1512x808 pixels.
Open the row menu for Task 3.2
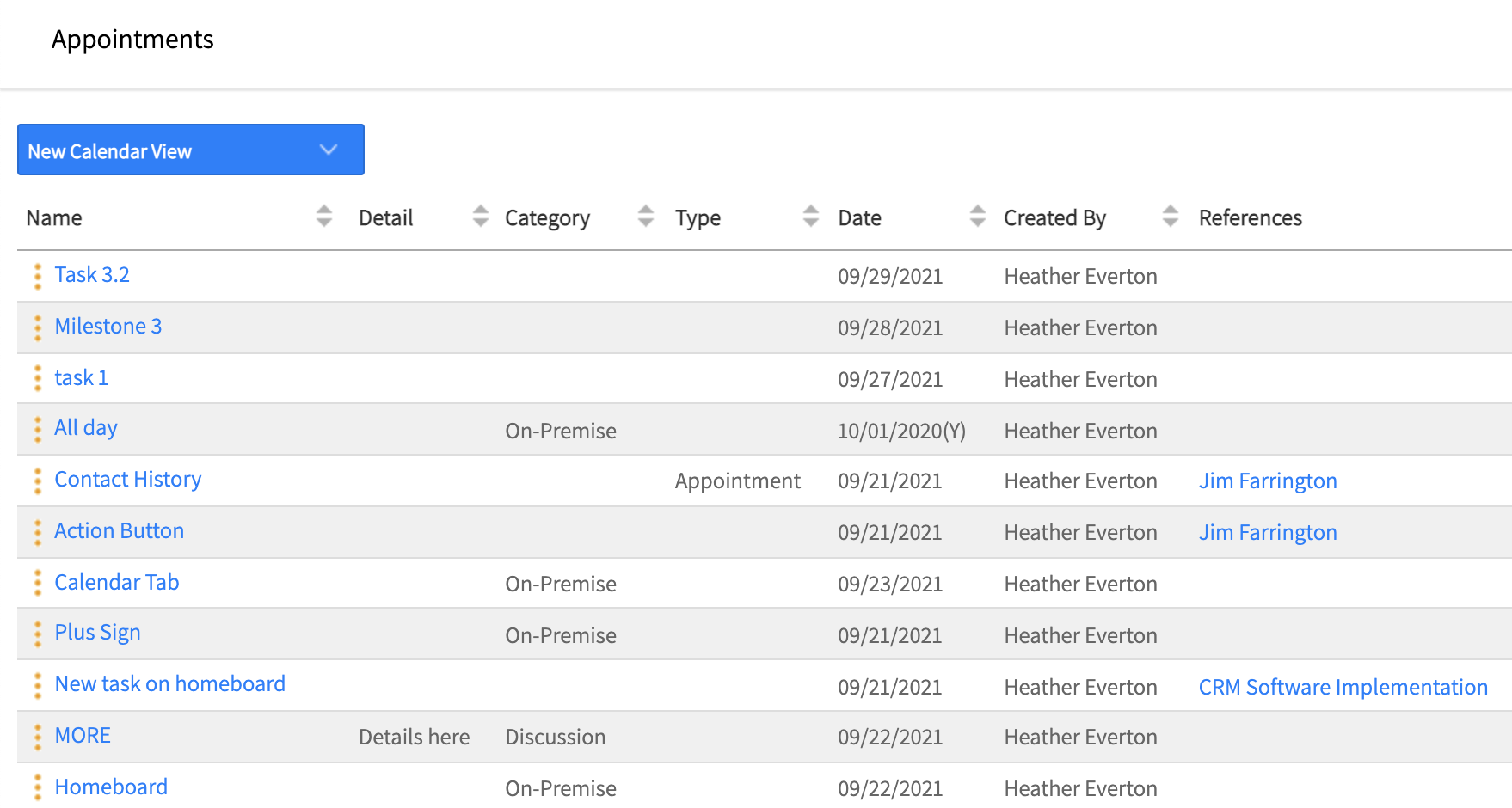[38, 276]
